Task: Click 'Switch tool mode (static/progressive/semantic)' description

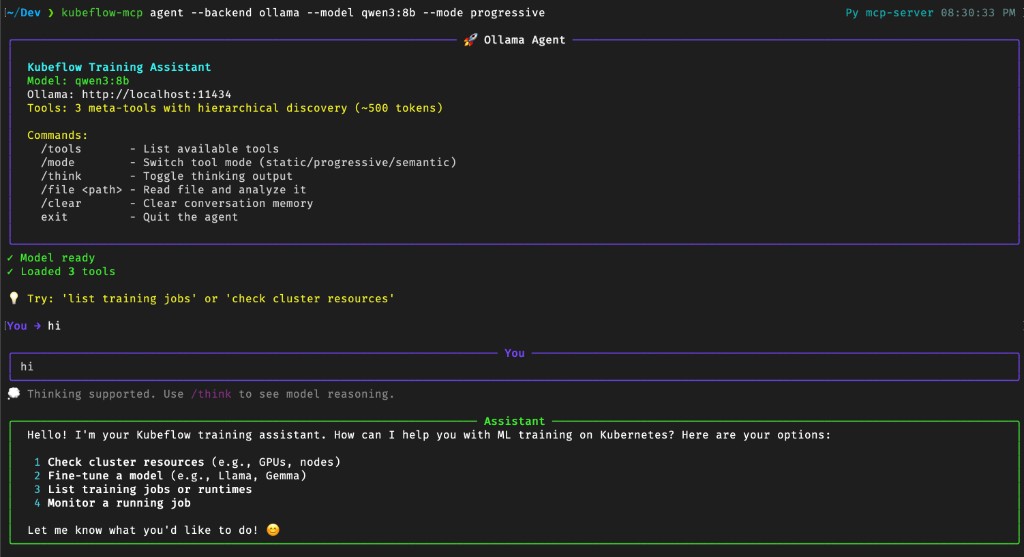Action: [300, 163]
